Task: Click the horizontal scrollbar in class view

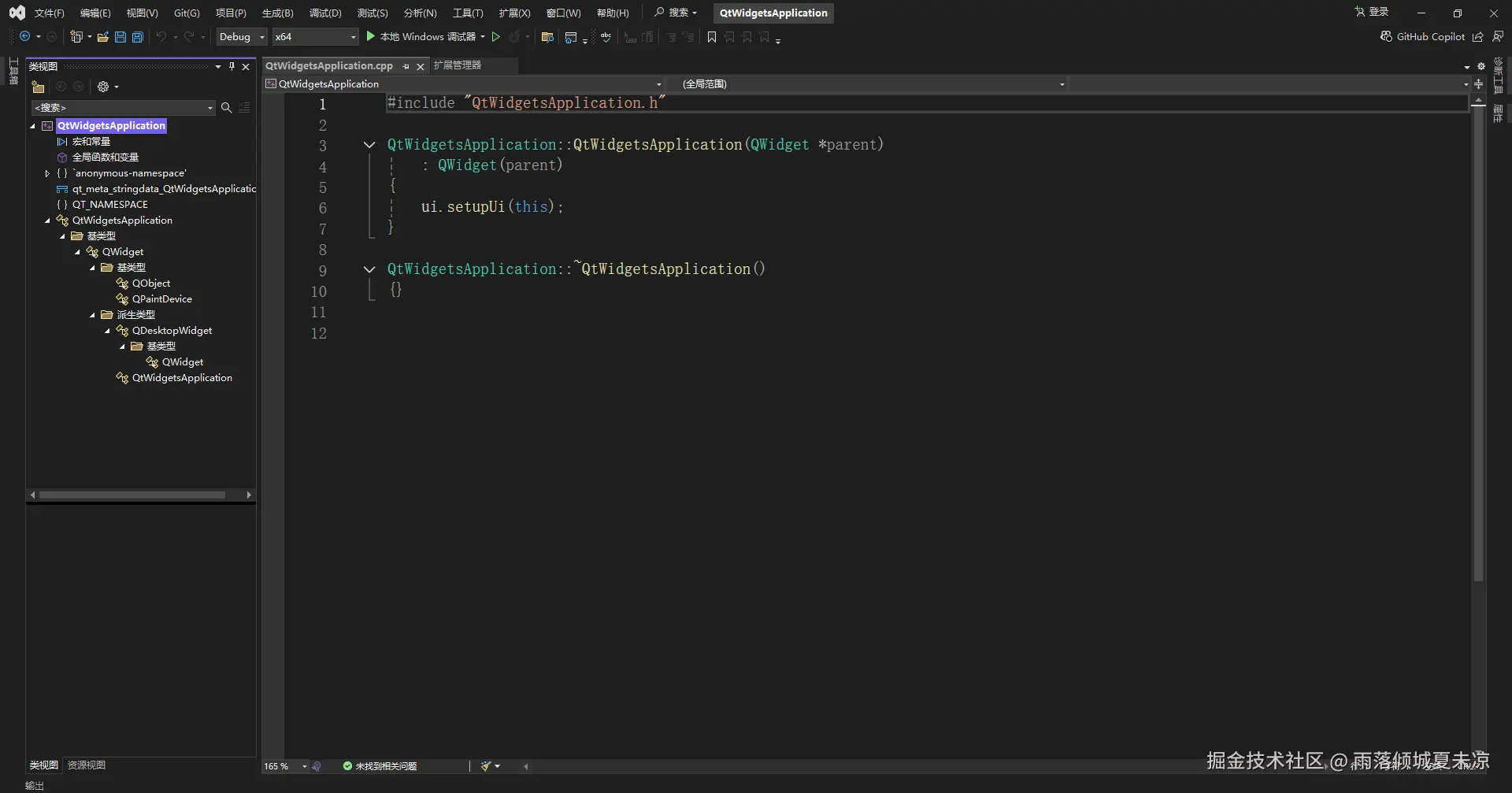Action: point(132,495)
